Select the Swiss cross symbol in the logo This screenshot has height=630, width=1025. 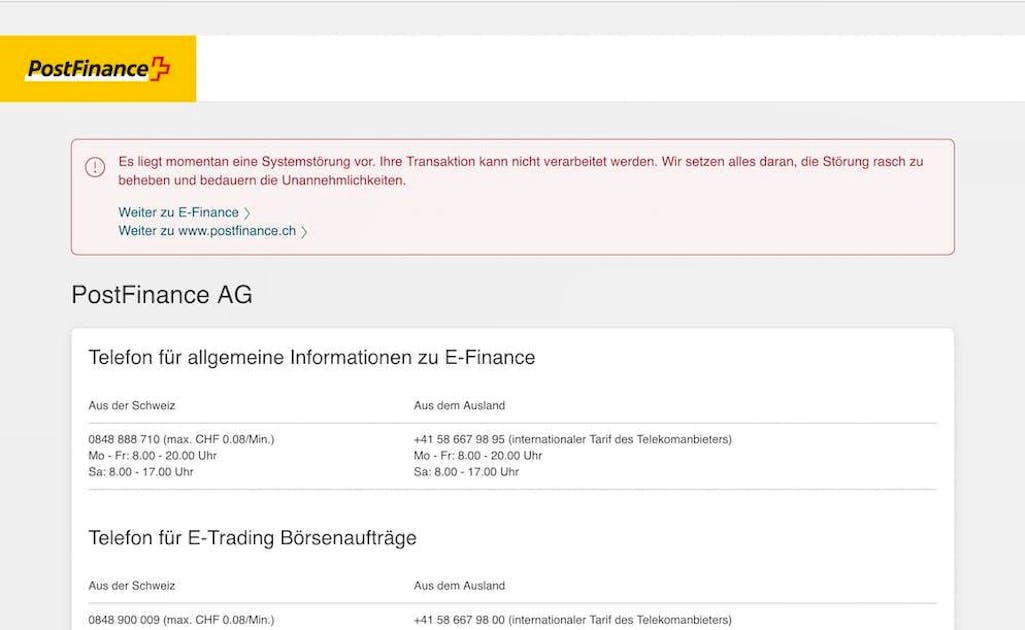point(160,68)
